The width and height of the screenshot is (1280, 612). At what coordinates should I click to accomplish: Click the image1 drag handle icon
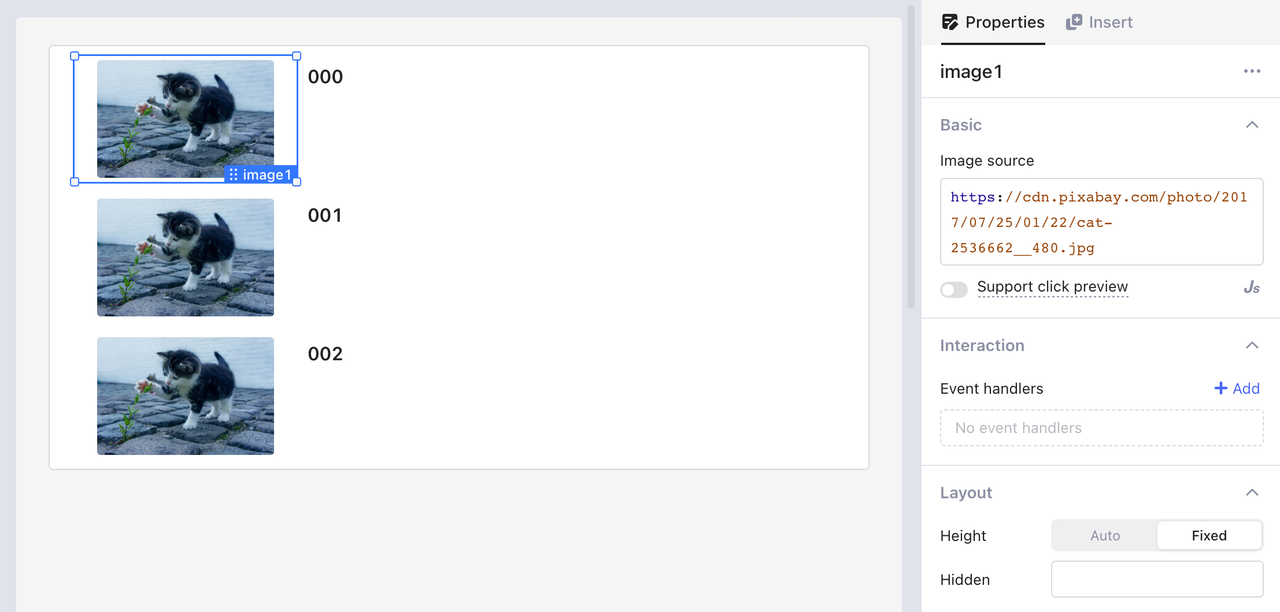(233, 175)
